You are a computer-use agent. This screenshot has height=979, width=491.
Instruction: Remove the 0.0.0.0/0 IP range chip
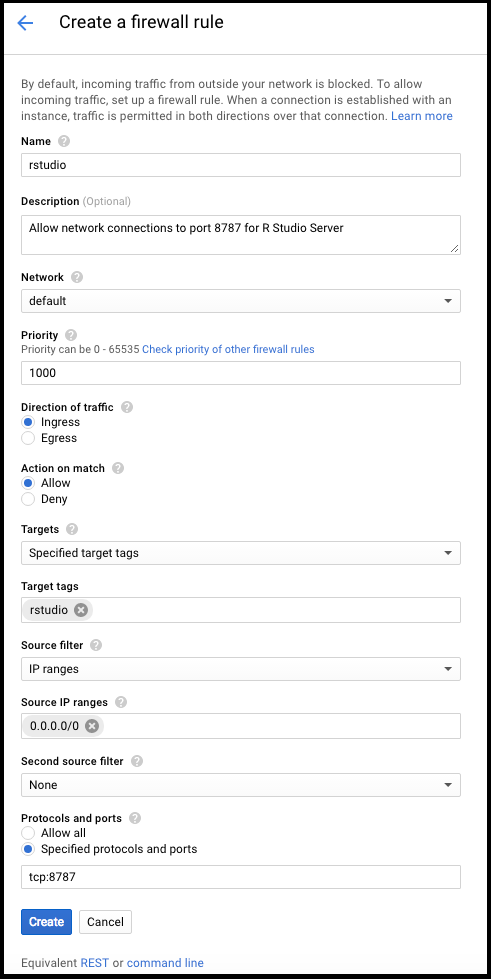point(92,726)
